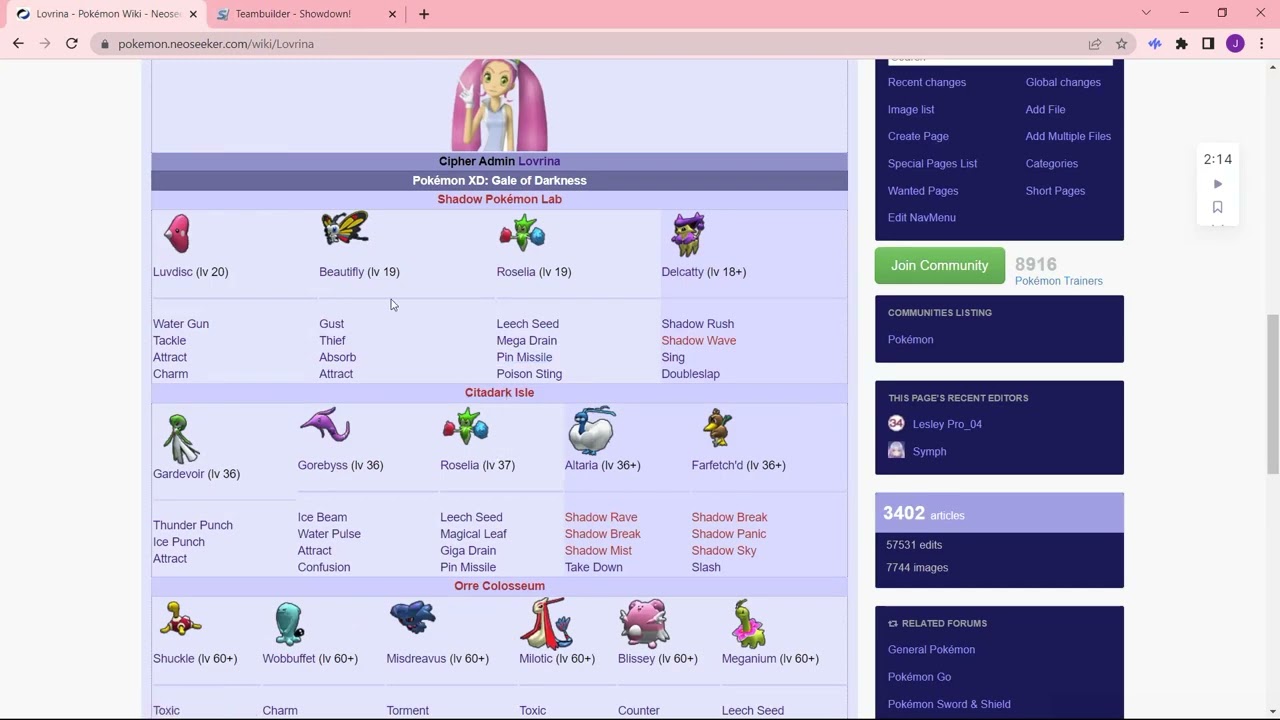Open editor Symph's profile

929,451
